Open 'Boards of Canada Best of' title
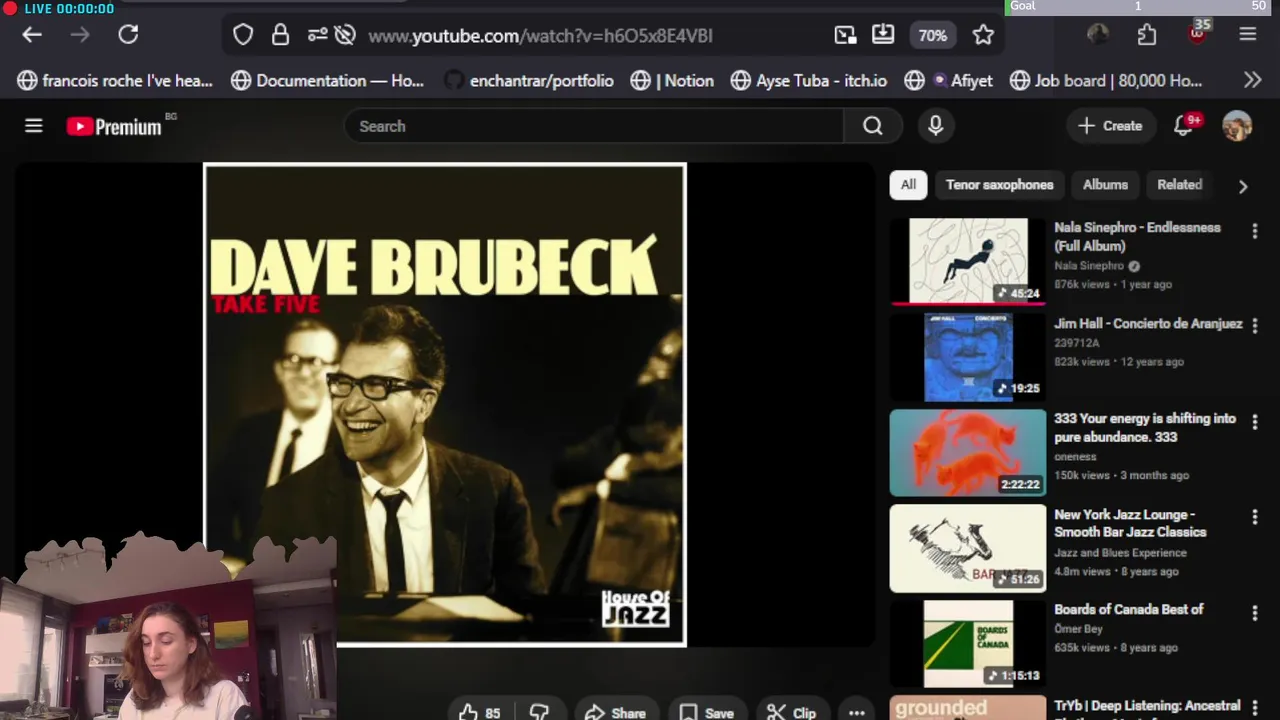 pyautogui.click(x=1128, y=609)
